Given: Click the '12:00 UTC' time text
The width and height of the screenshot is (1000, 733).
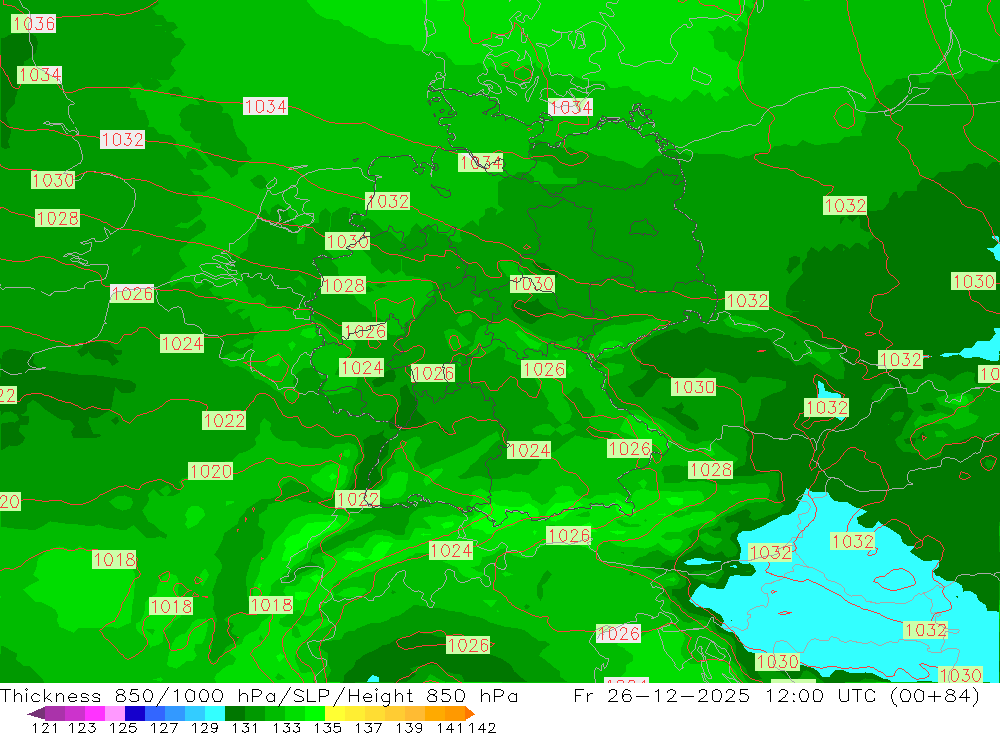Looking at the screenshot, I should [x=819, y=695].
